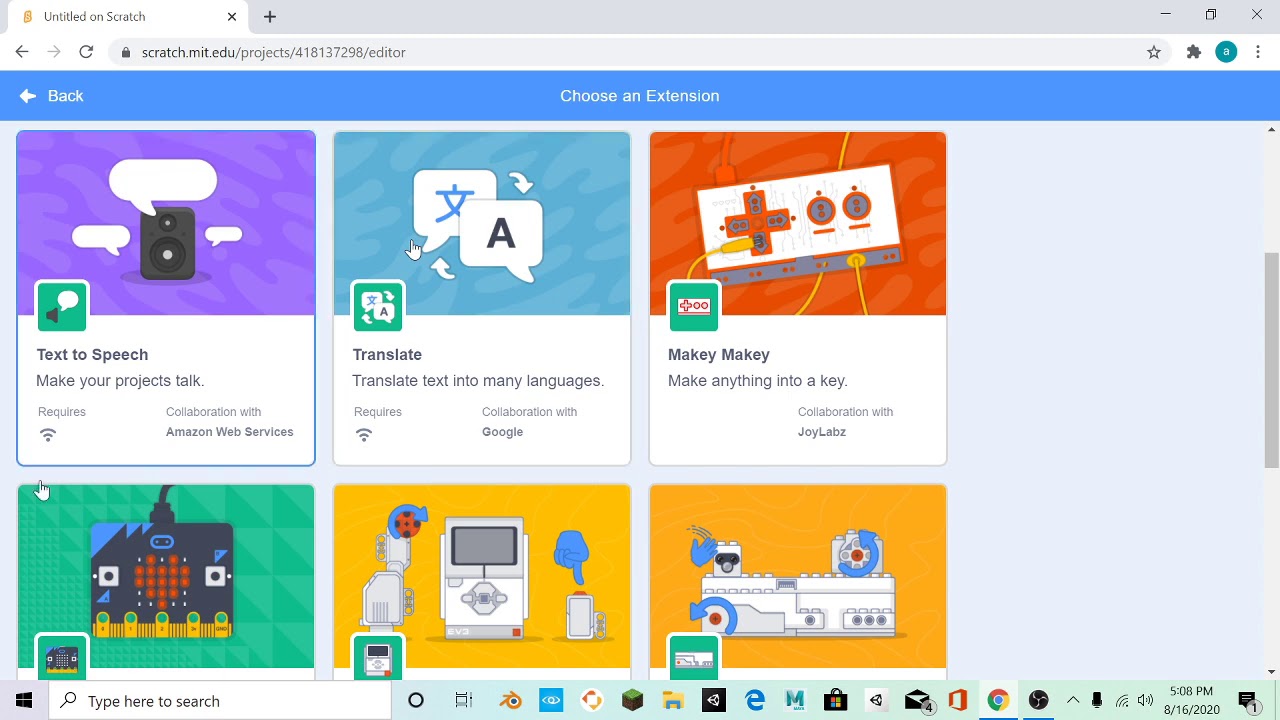Open the Windows Start menu
Image resolution: width=1280 pixels, height=720 pixels.
(x=24, y=701)
